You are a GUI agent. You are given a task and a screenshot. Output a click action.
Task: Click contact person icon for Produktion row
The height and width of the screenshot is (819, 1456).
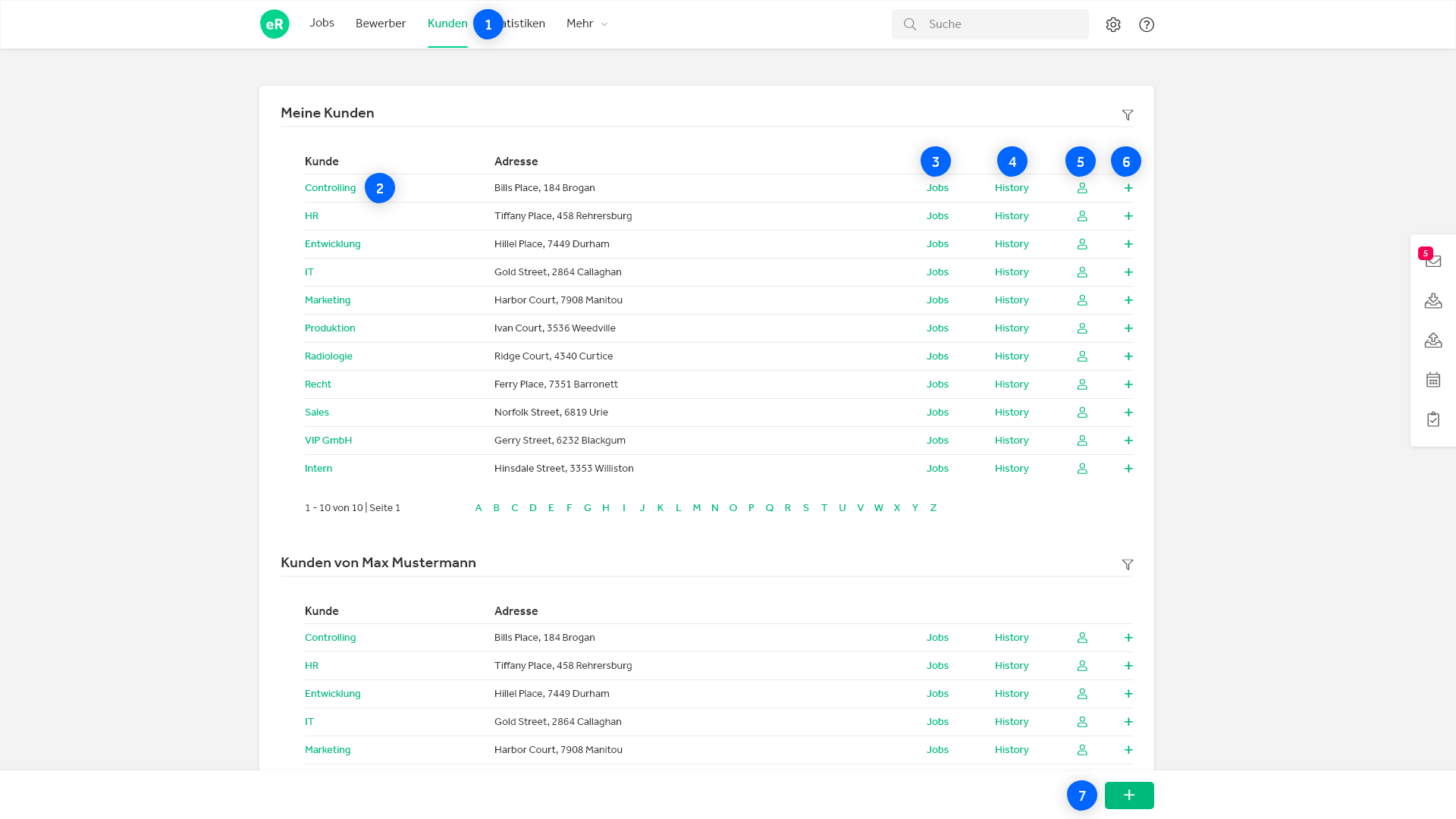pos(1082,328)
